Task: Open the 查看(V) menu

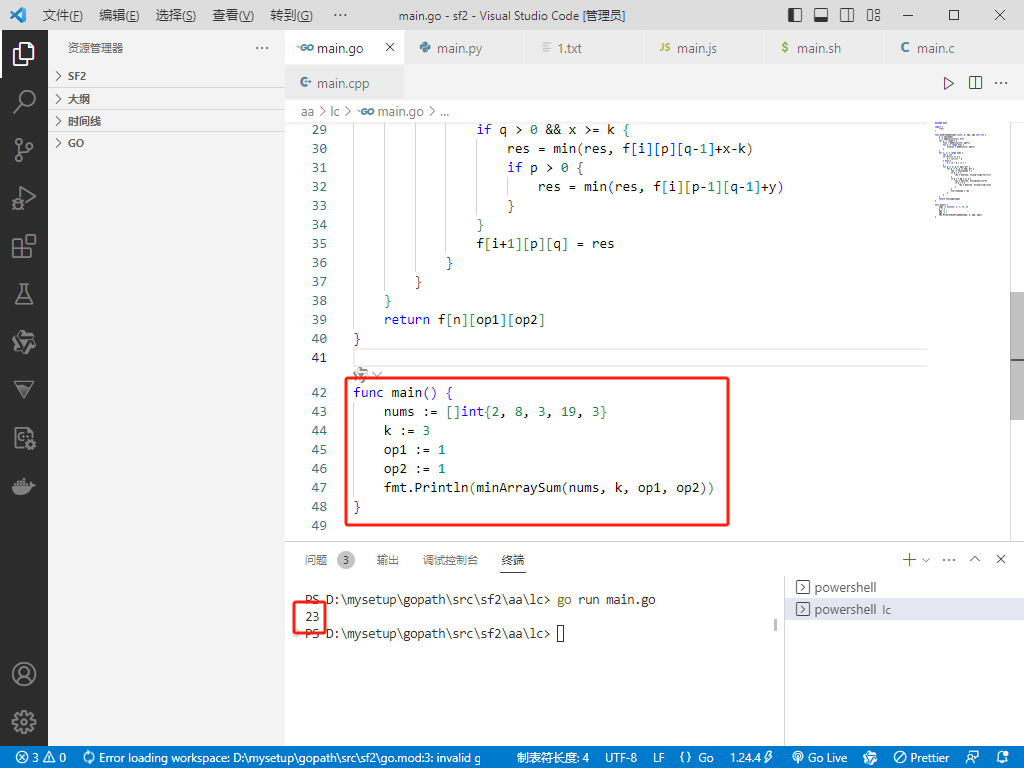Action: click(x=233, y=15)
